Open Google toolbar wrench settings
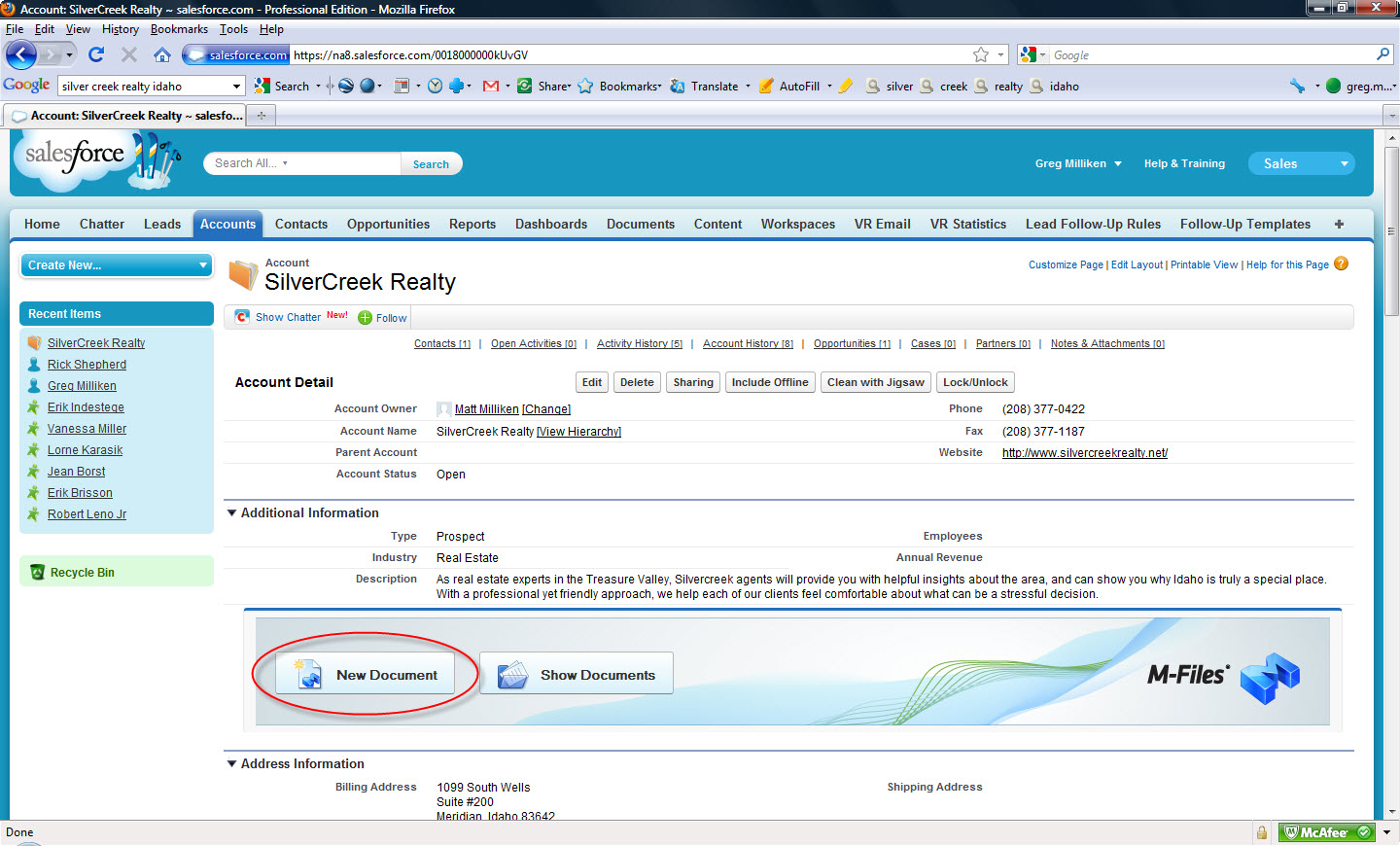This screenshot has width=1400, height=846. point(1298,86)
